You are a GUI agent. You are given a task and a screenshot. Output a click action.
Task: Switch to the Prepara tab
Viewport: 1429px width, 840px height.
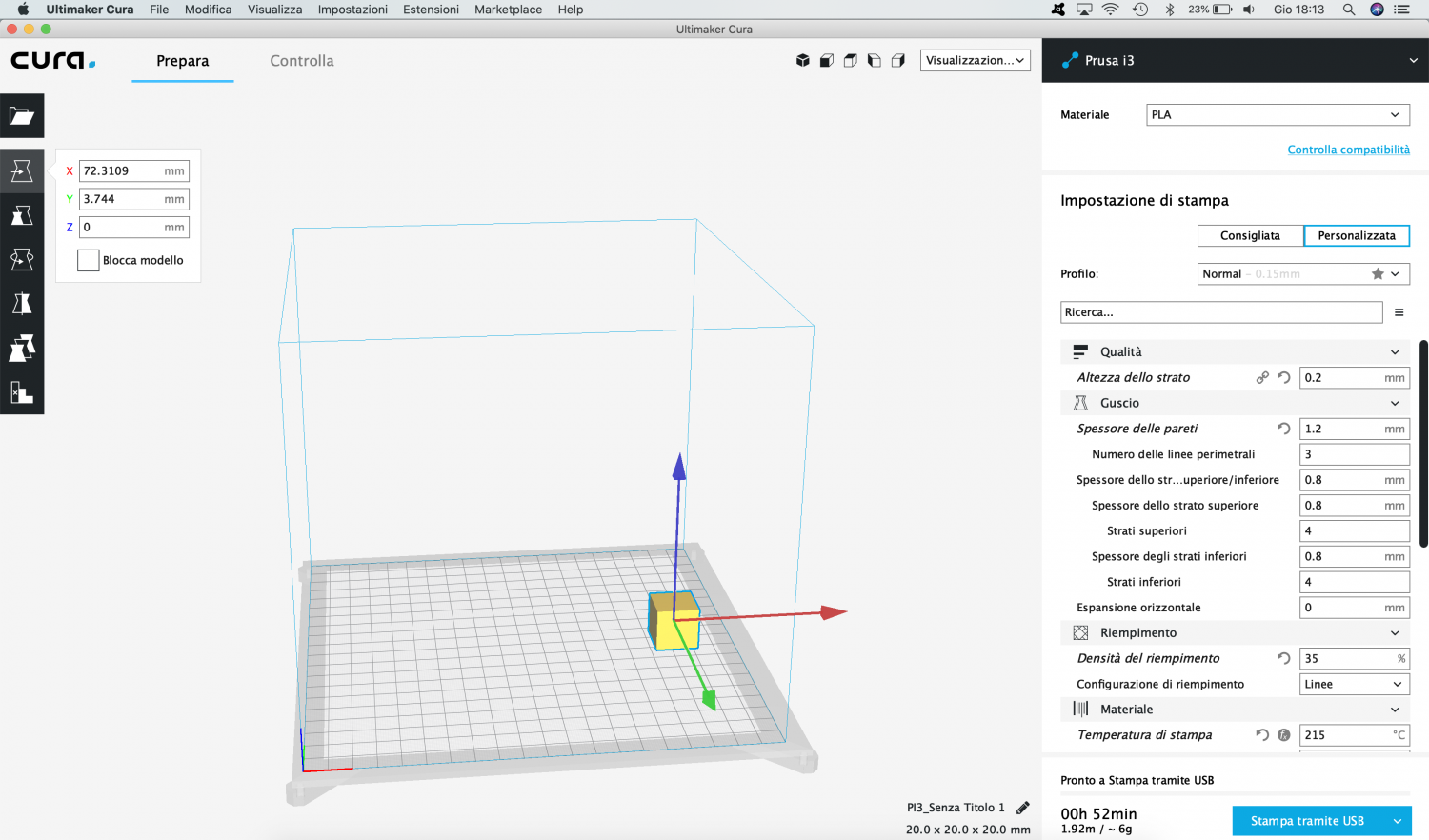pyautogui.click(x=183, y=61)
